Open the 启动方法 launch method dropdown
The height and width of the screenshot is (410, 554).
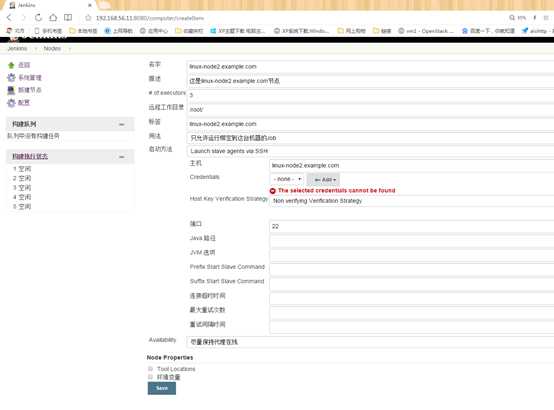pos(370,151)
